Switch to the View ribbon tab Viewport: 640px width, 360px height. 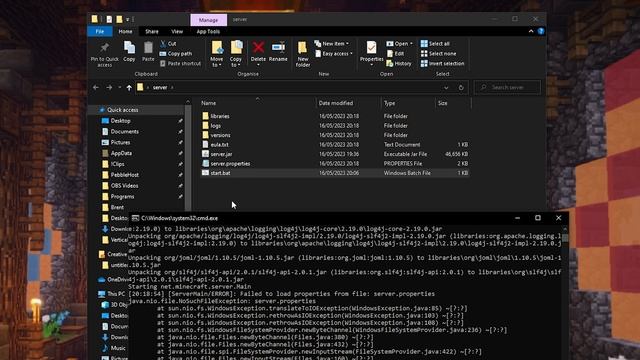177,31
